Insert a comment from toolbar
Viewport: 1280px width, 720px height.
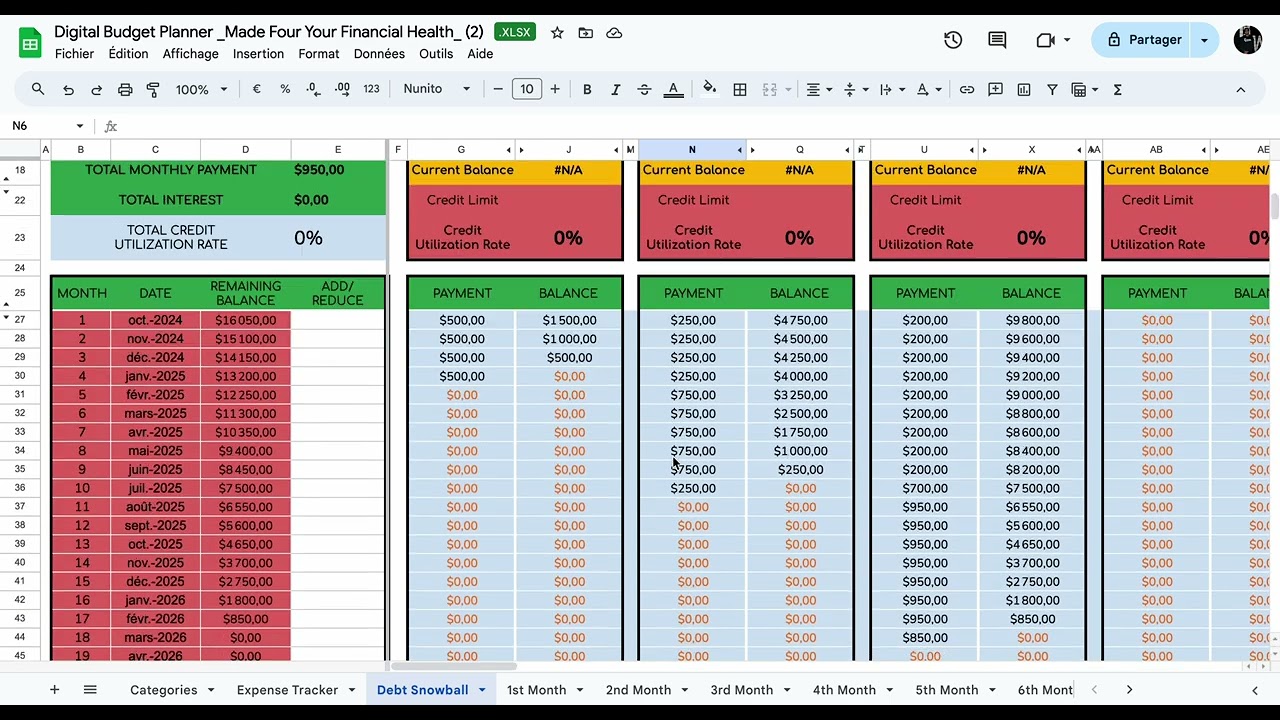tap(995, 89)
